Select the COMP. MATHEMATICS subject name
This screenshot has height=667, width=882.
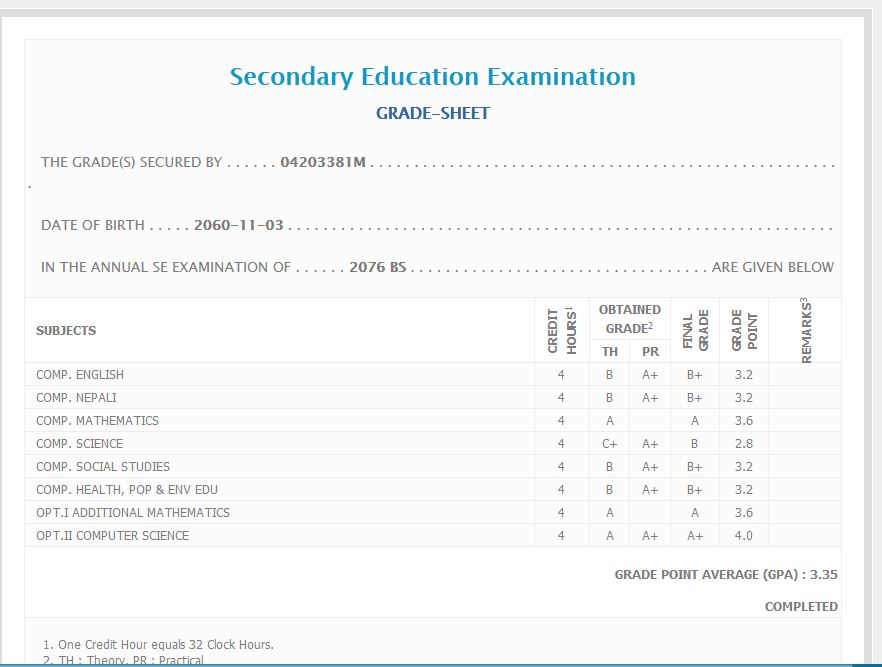97,421
